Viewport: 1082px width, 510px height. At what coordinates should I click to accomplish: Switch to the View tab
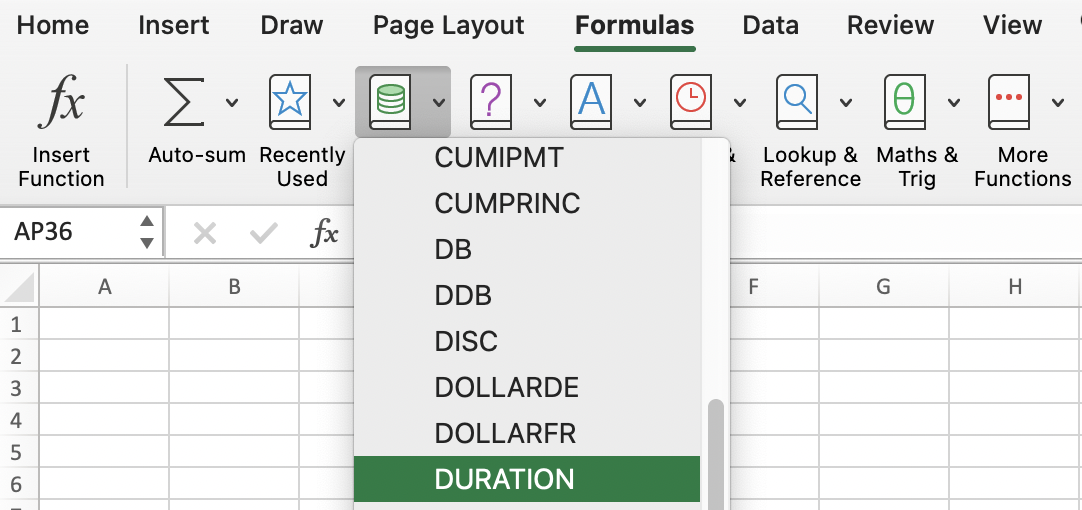point(1012,26)
